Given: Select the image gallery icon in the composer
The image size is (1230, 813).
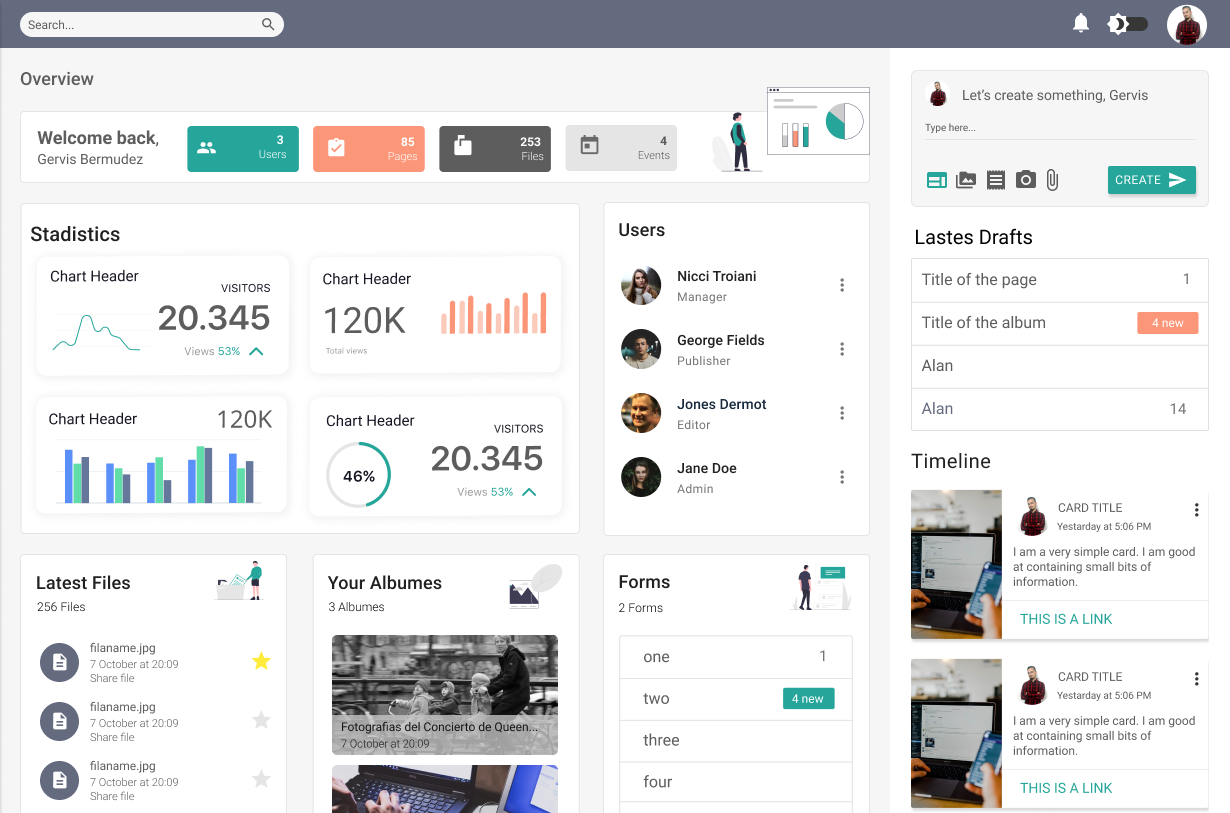Looking at the screenshot, I should (x=966, y=180).
